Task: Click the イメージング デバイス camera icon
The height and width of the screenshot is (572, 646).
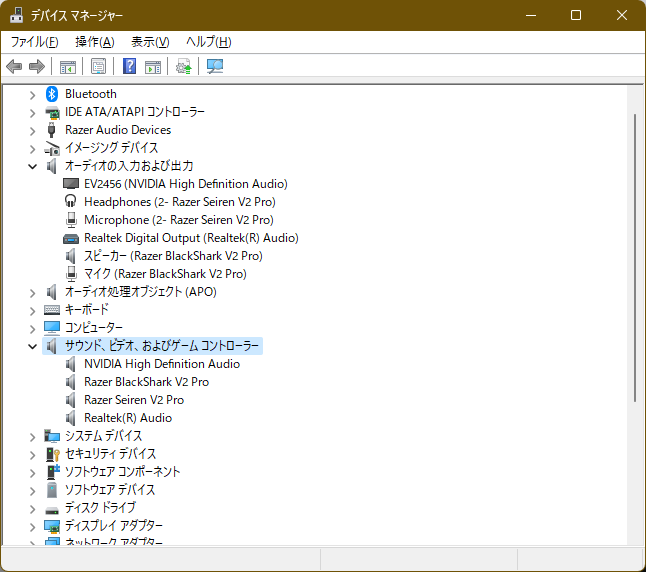Action: (x=52, y=148)
